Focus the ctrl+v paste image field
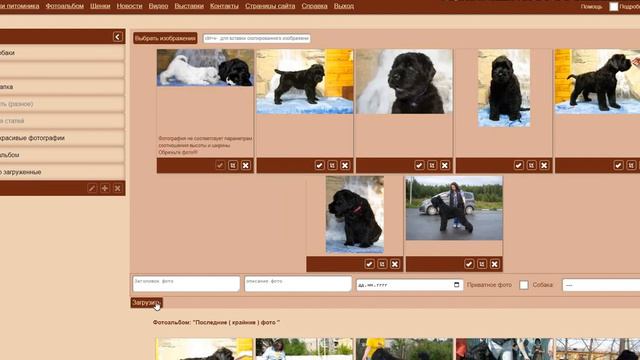 coord(257,38)
